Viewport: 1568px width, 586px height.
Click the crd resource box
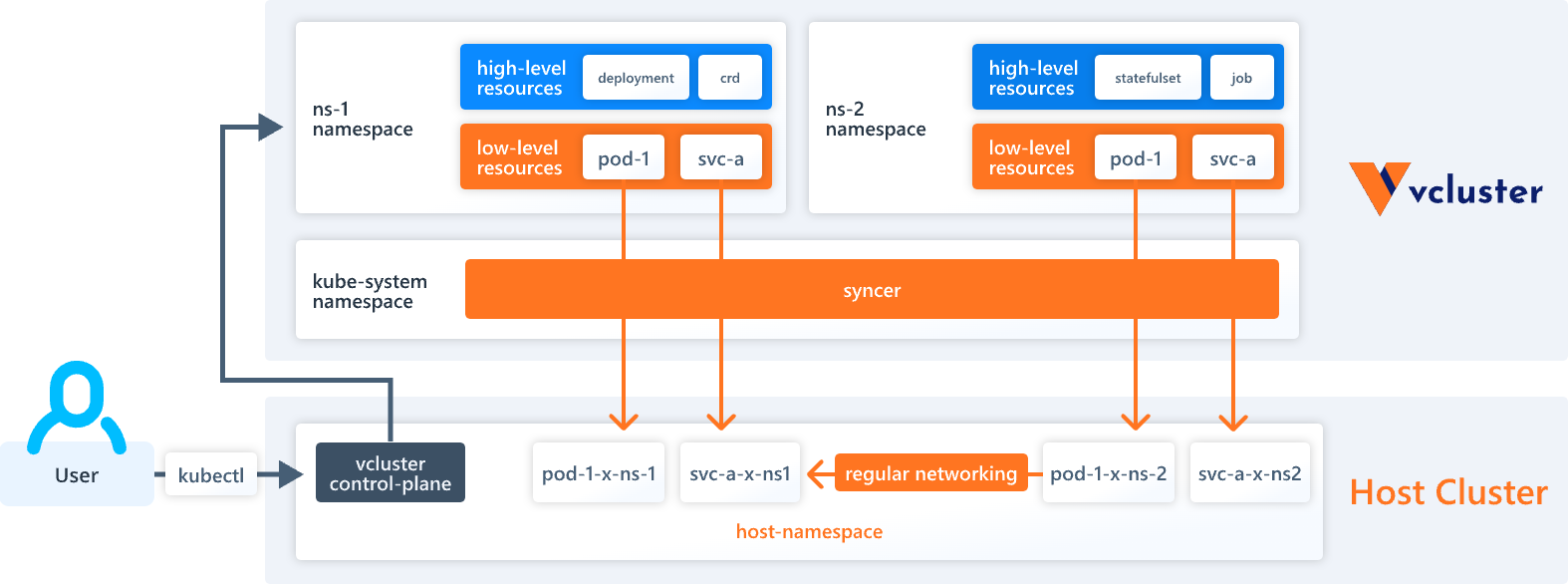point(730,78)
